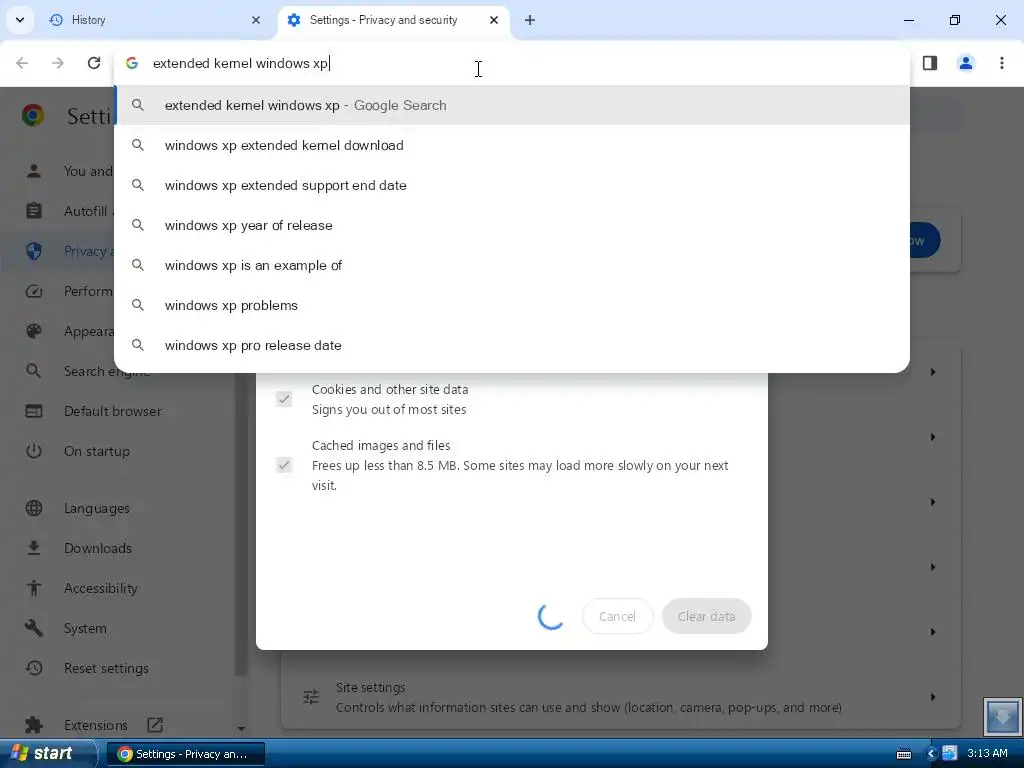Click the Default browser window icon

[x=34, y=411]
